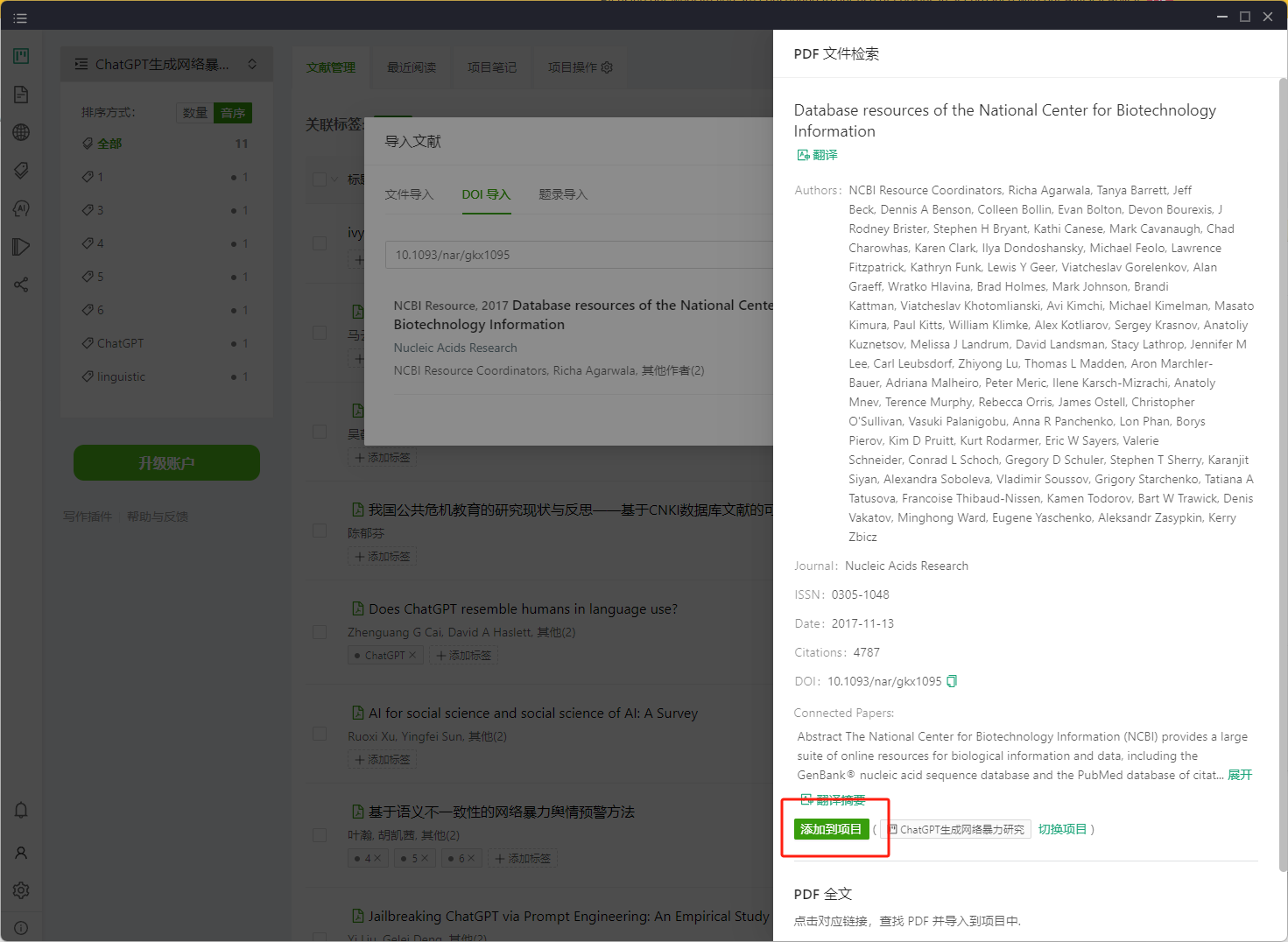Select tag 1 in the sidebar

tap(165, 177)
